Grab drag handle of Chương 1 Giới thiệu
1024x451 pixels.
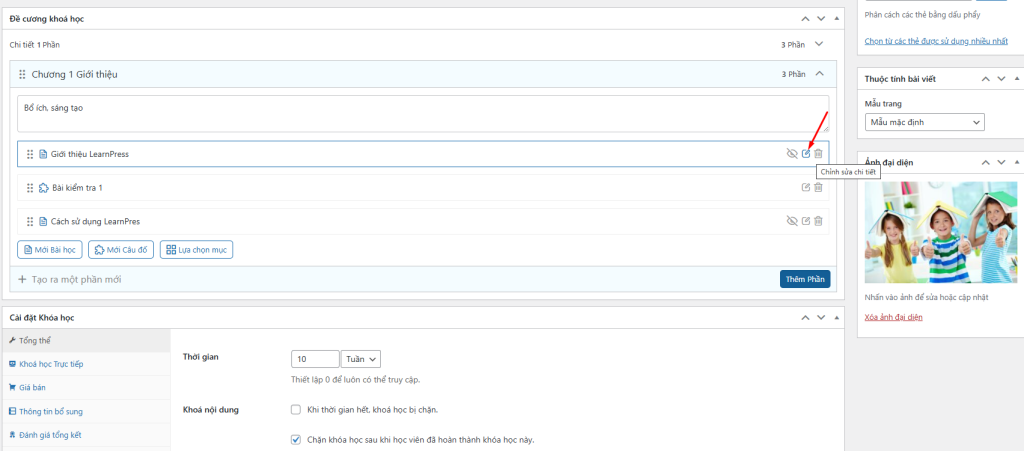point(22,74)
